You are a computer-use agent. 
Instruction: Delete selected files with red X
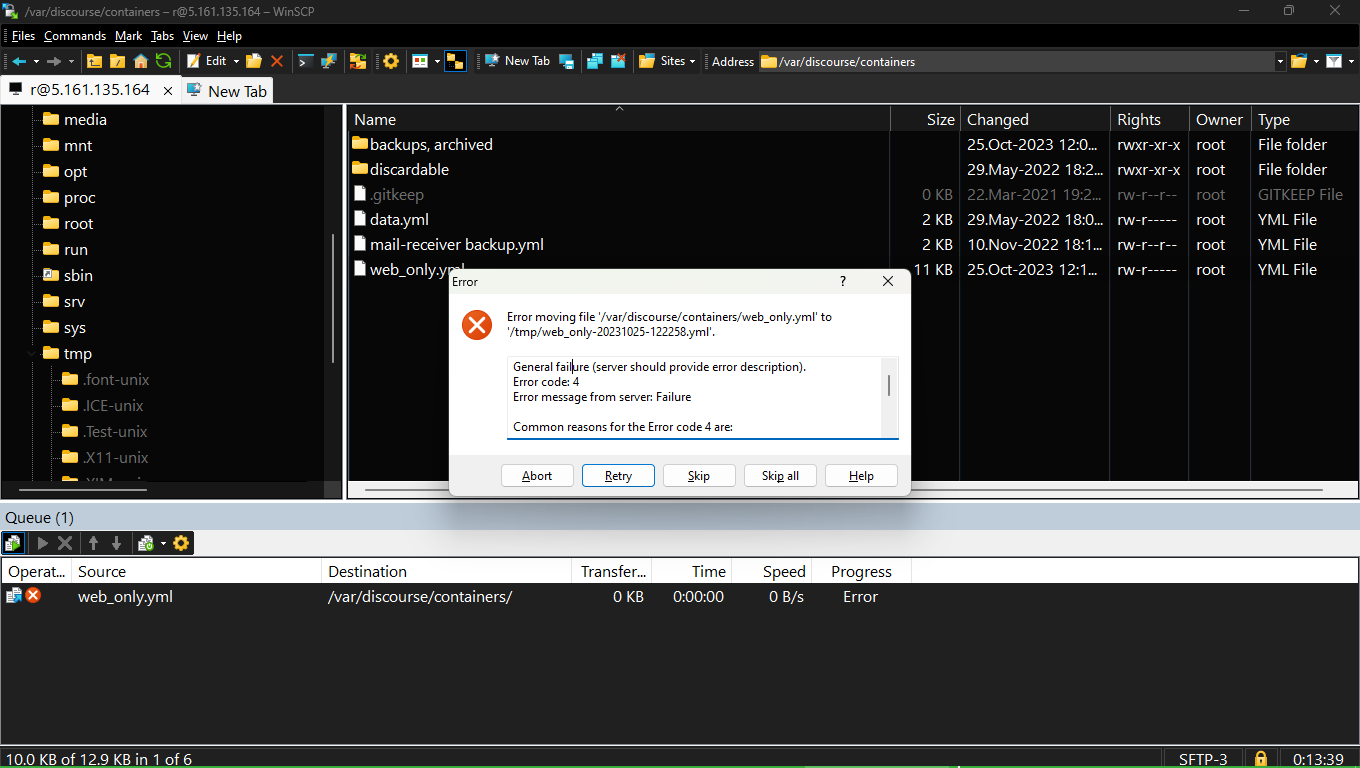(x=277, y=61)
